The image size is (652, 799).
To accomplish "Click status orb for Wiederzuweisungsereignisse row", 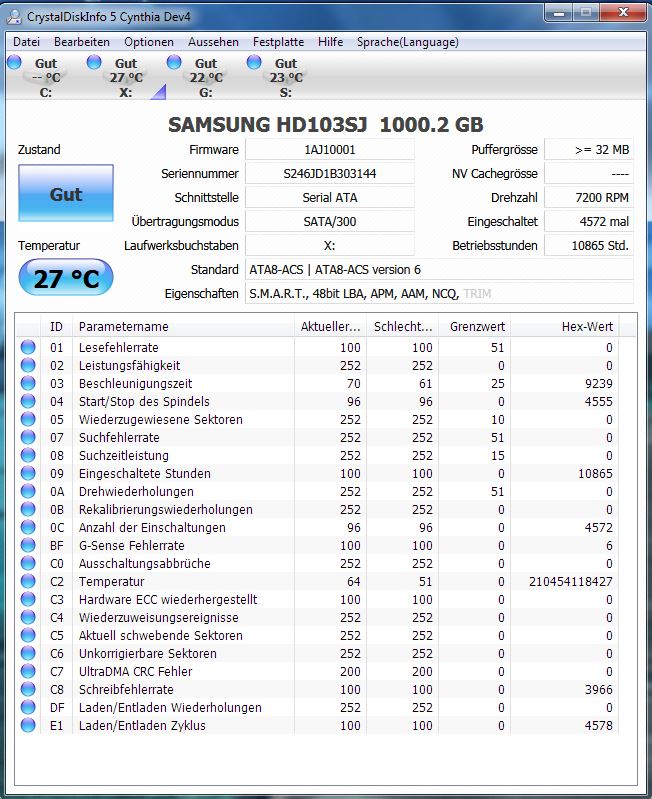I will tap(28, 617).
